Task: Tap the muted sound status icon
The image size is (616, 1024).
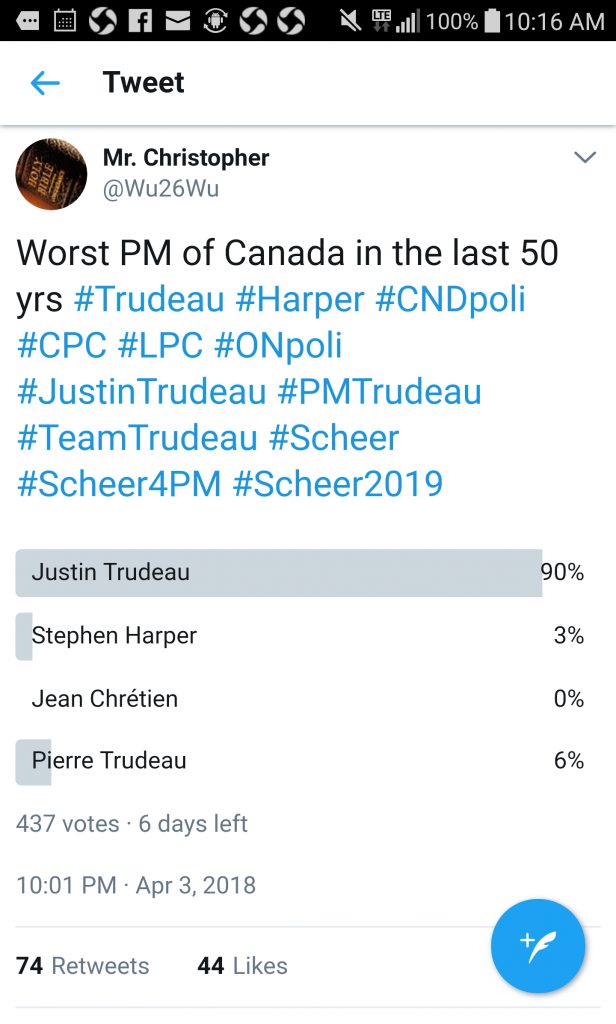Action: pyautogui.click(x=349, y=20)
